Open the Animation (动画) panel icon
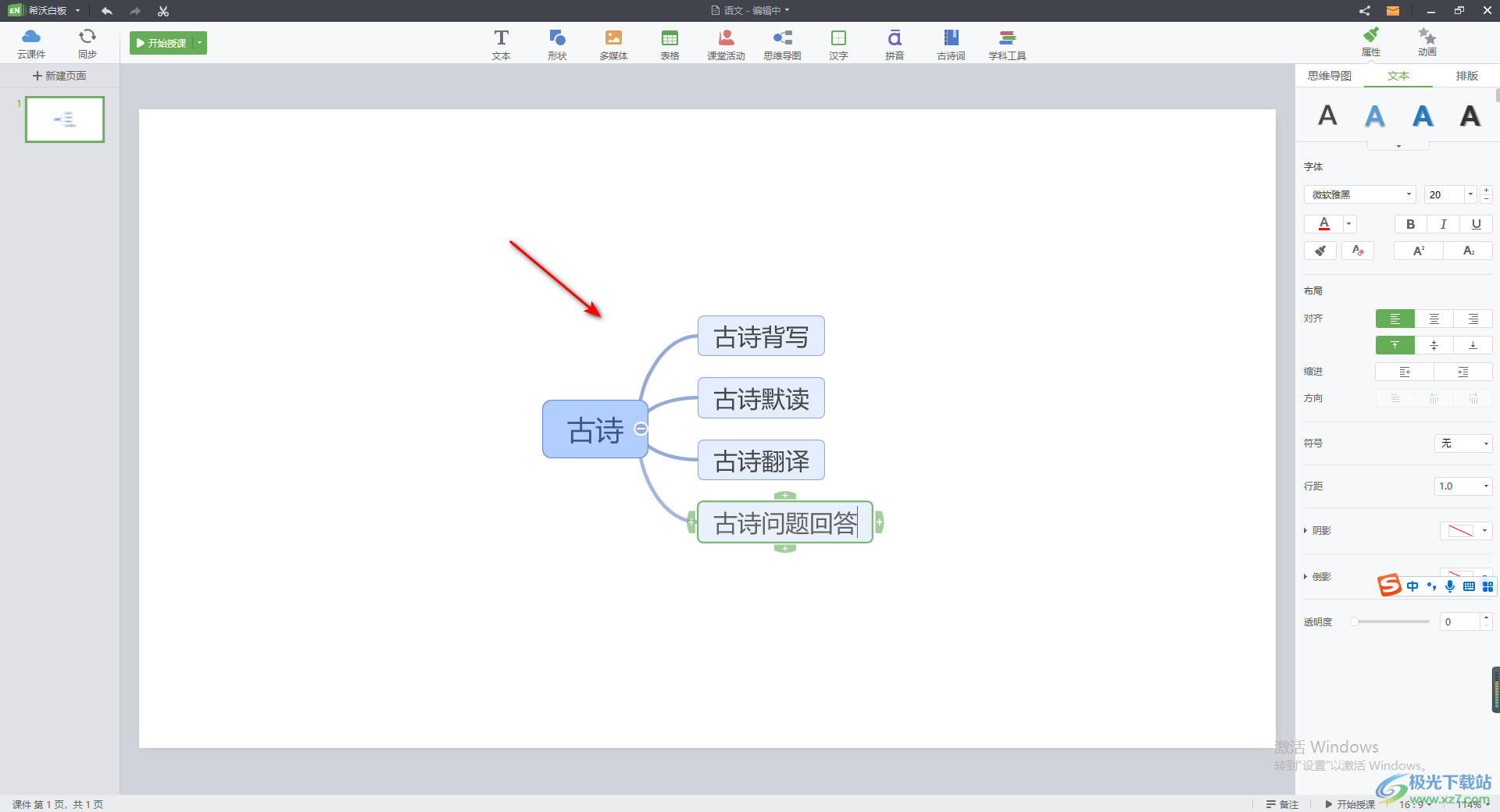Screen dimensions: 1500x812 tap(1427, 42)
